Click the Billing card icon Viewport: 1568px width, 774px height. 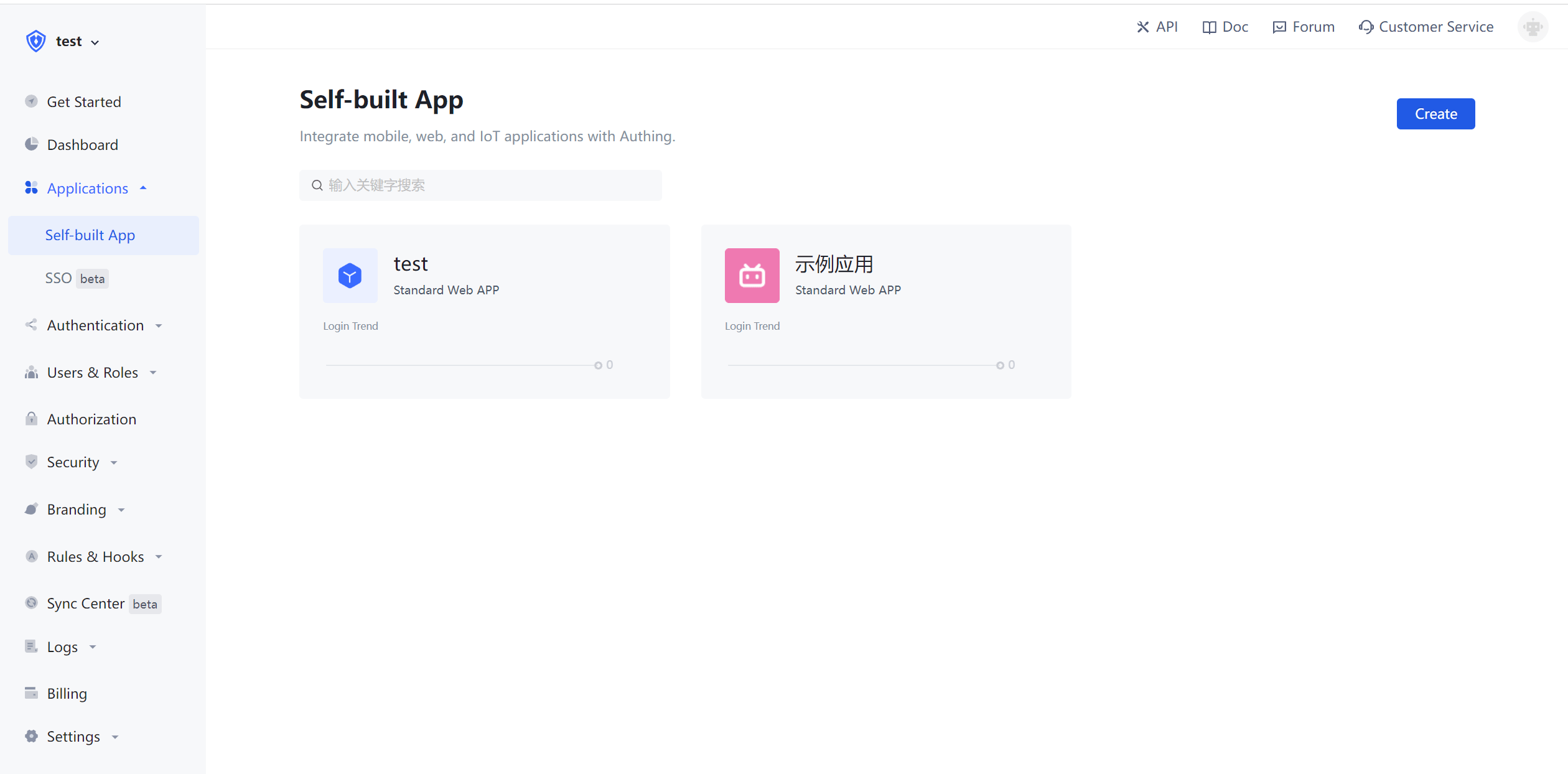point(31,693)
